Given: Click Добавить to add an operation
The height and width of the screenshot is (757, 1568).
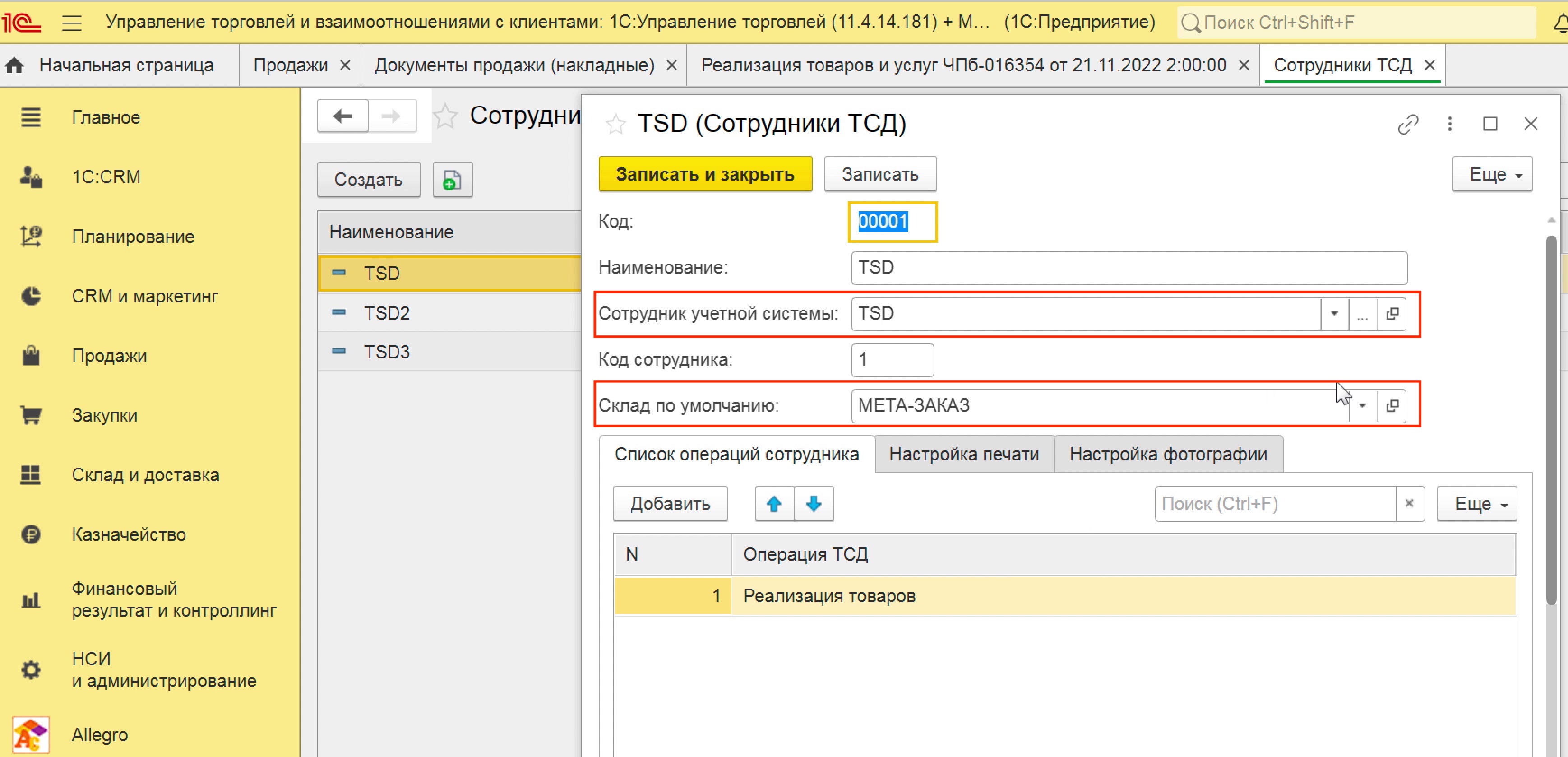Looking at the screenshot, I should tap(670, 504).
